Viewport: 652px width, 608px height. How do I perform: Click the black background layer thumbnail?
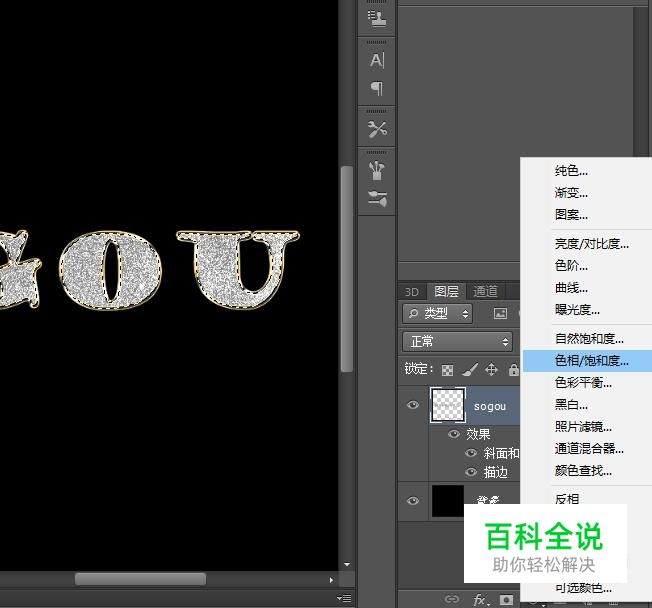448,501
